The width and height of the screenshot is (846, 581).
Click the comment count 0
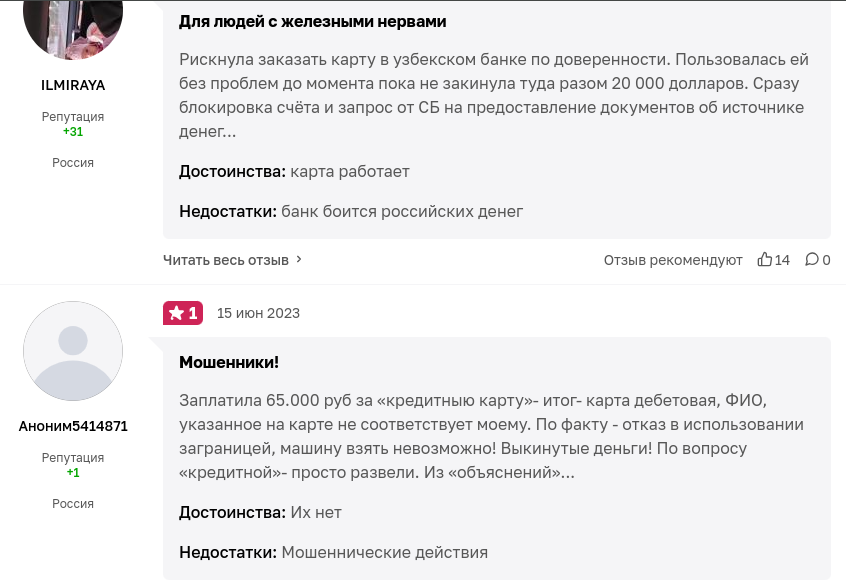826,260
